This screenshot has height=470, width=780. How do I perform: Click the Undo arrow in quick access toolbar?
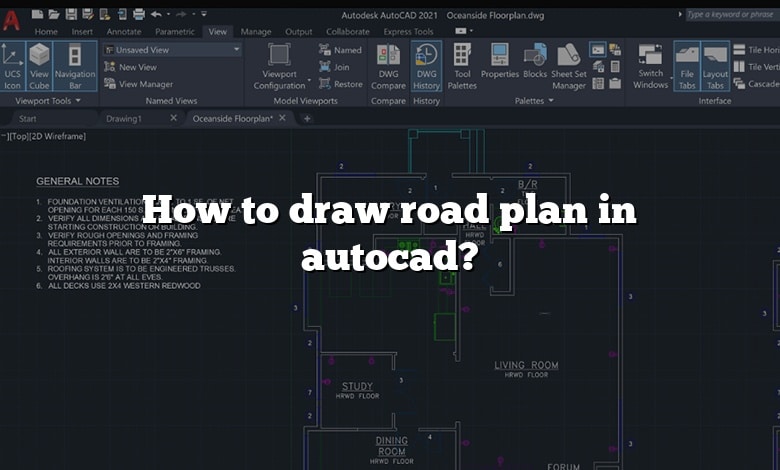158,15
